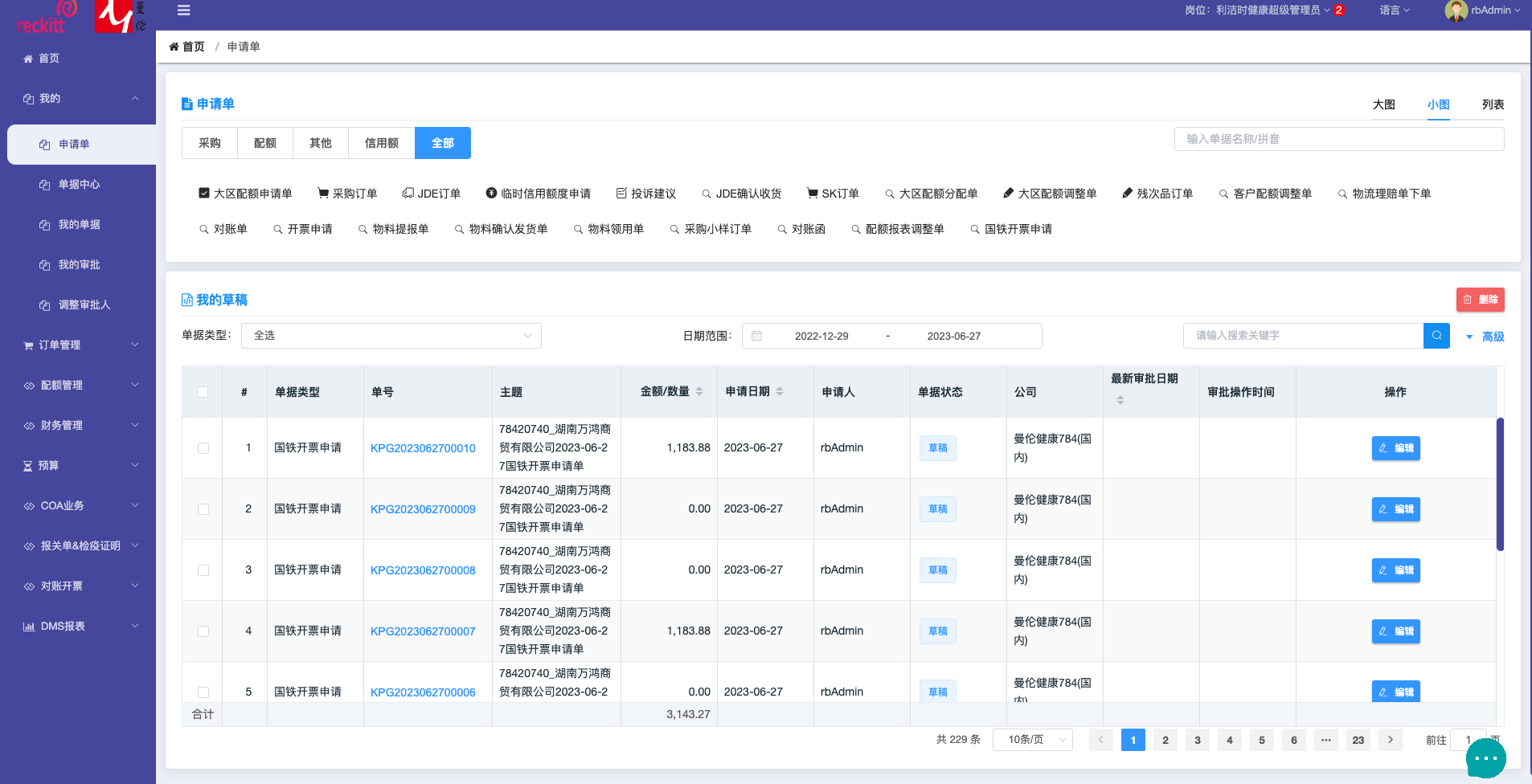Click the 临时信用额度申请 coin icon
The width and height of the screenshot is (1532, 784).
coord(491,193)
